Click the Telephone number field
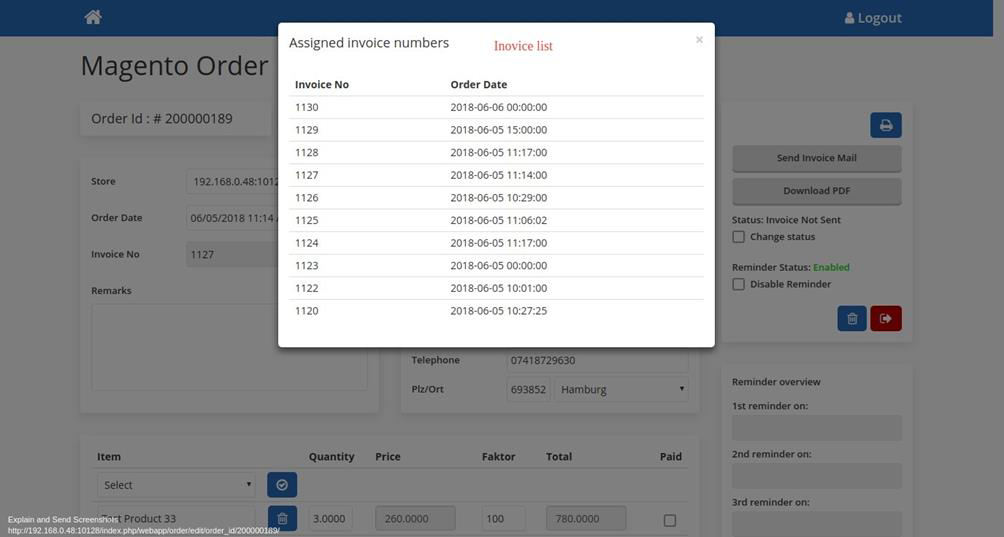This screenshot has height=537, width=1004. (x=597, y=360)
